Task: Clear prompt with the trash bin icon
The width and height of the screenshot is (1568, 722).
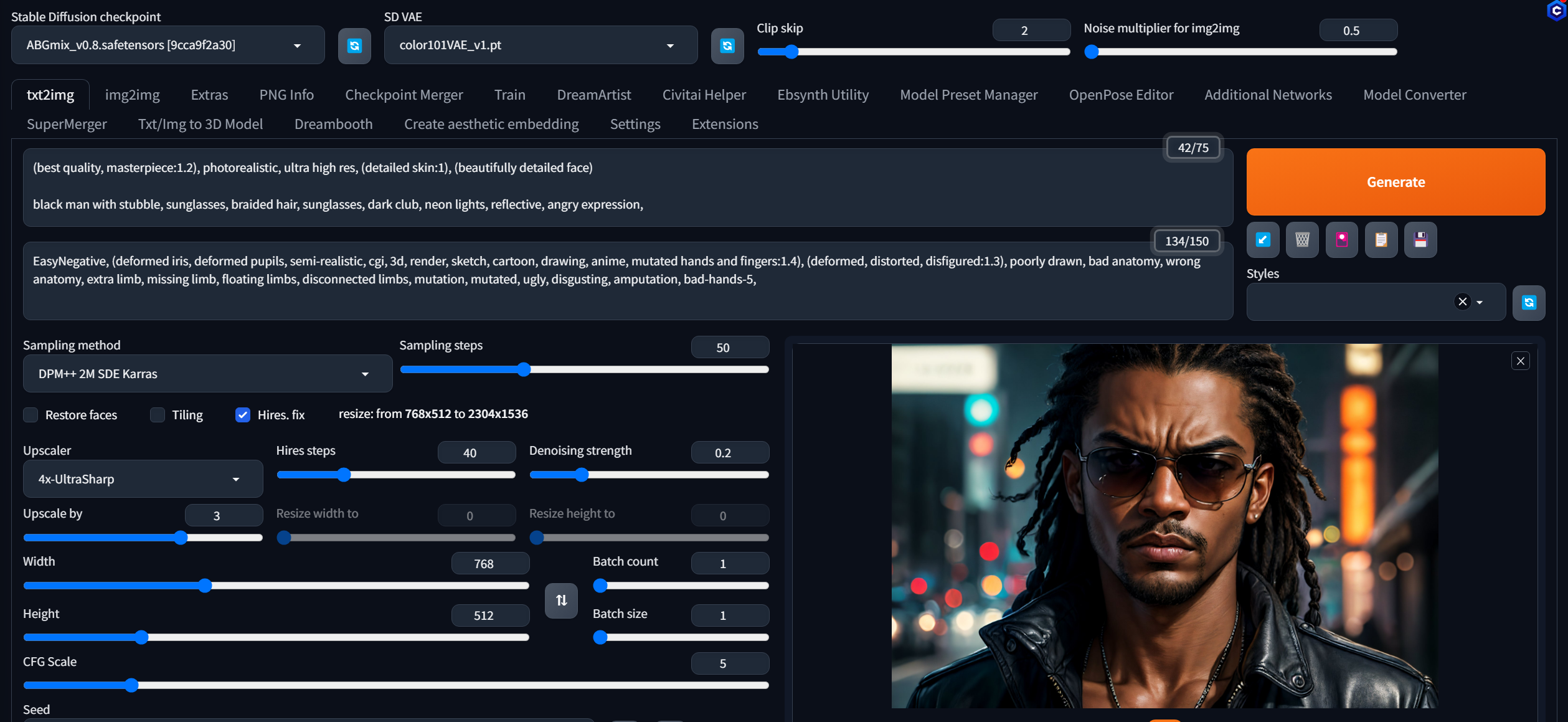Action: click(1302, 240)
